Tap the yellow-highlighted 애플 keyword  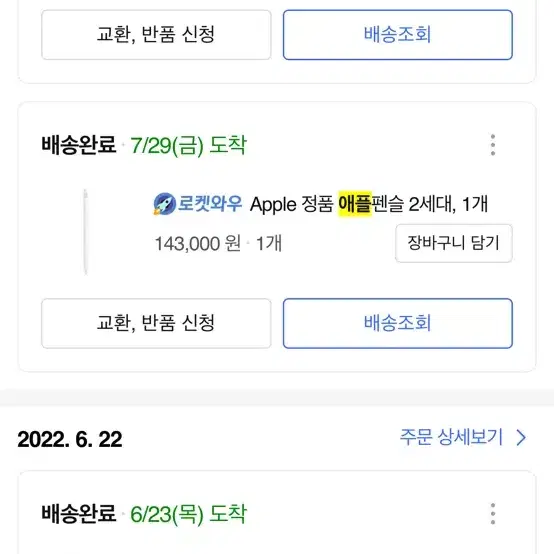[x=355, y=203]
